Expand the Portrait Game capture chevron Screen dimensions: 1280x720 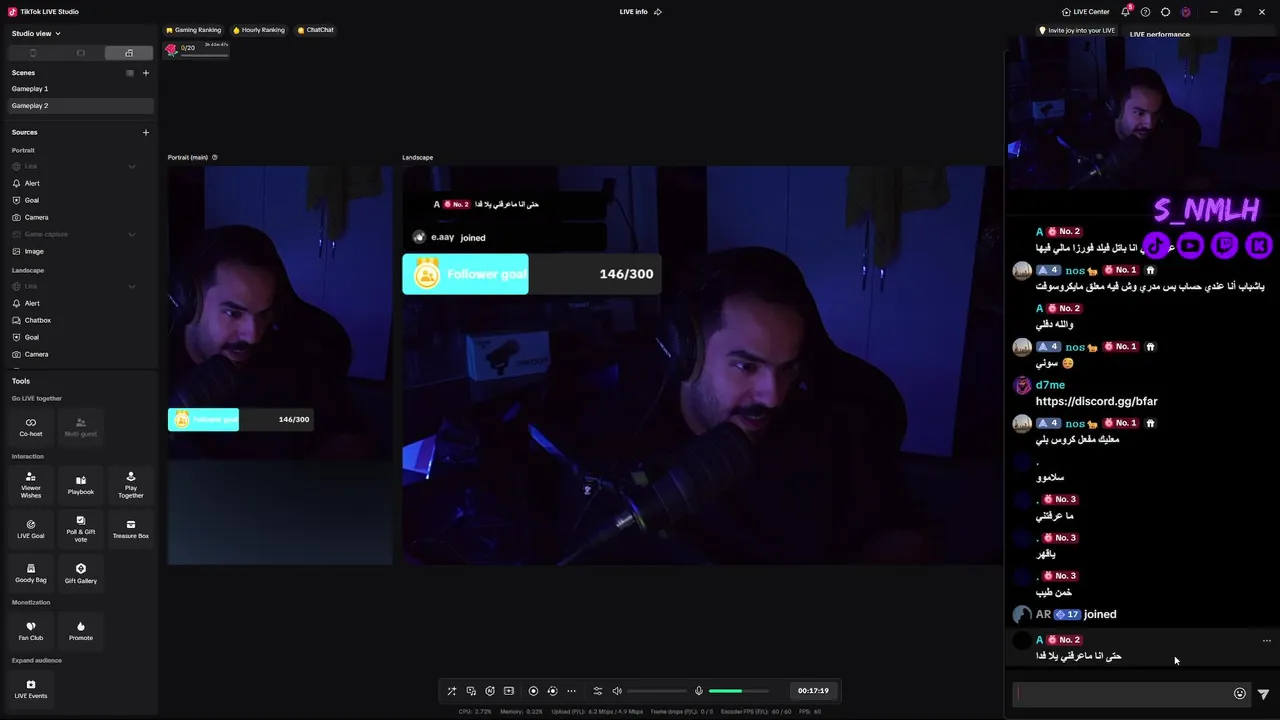coord(132,234)
